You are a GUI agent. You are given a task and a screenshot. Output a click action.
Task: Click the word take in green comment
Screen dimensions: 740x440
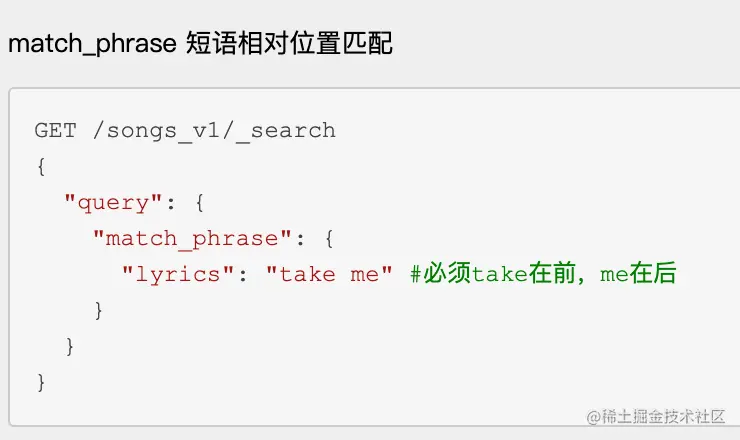tap(499, 274)
